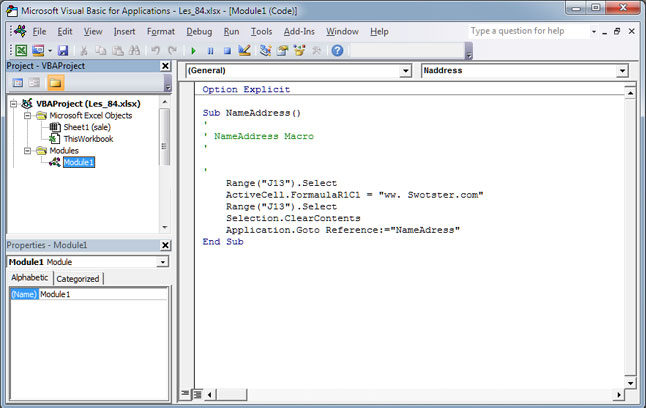Run macro with green play icon
The height and width of the screenshot is (408, 646).
click(193, 51)
